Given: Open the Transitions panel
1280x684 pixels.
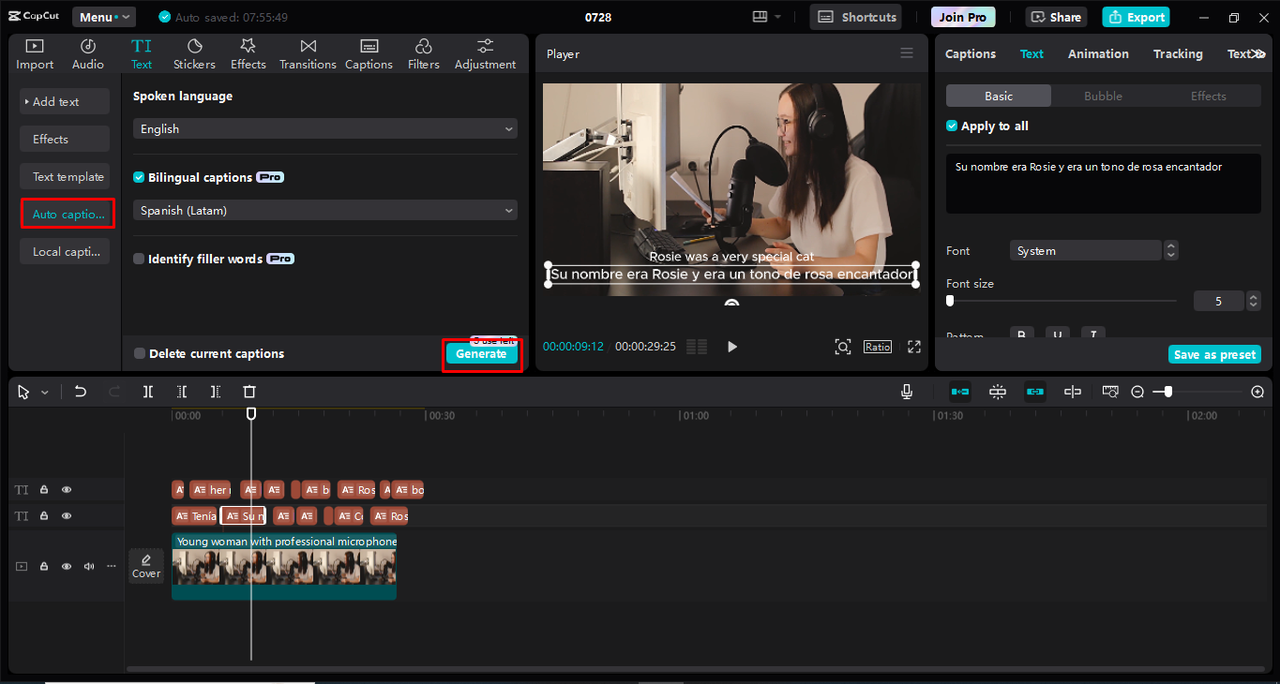Looking at the screenshot, I should click(308, 54).
